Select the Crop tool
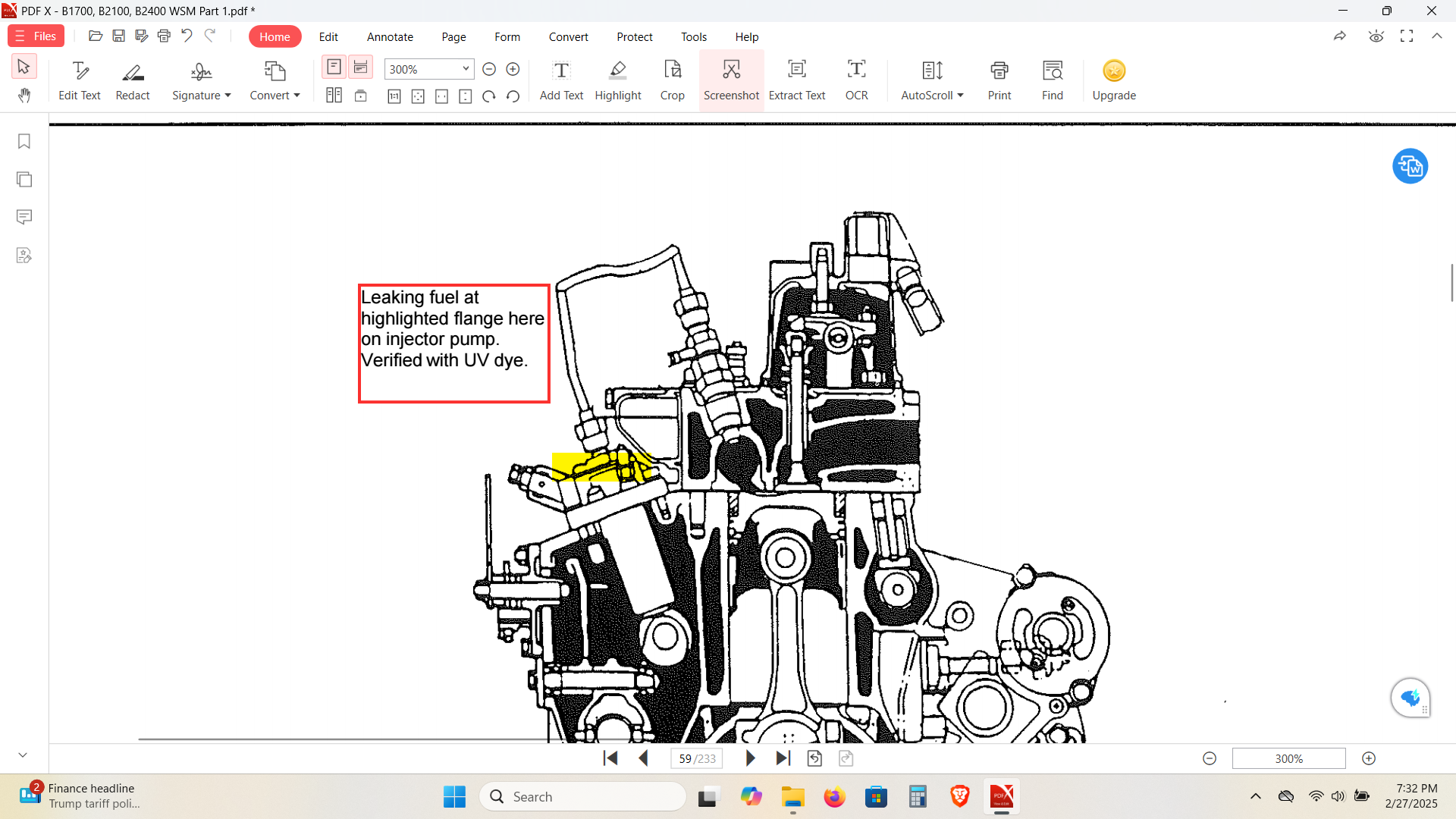 click(x=672, y=79)
